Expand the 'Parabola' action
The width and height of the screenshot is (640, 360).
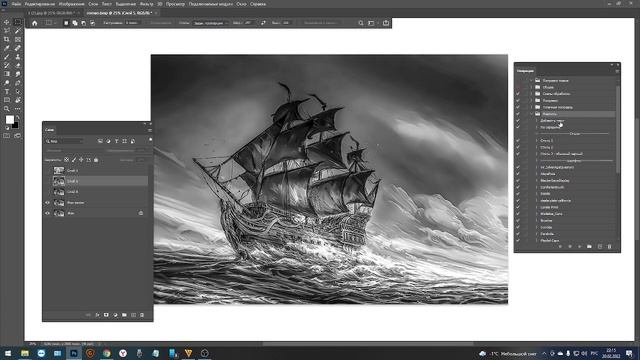point(537,234)
